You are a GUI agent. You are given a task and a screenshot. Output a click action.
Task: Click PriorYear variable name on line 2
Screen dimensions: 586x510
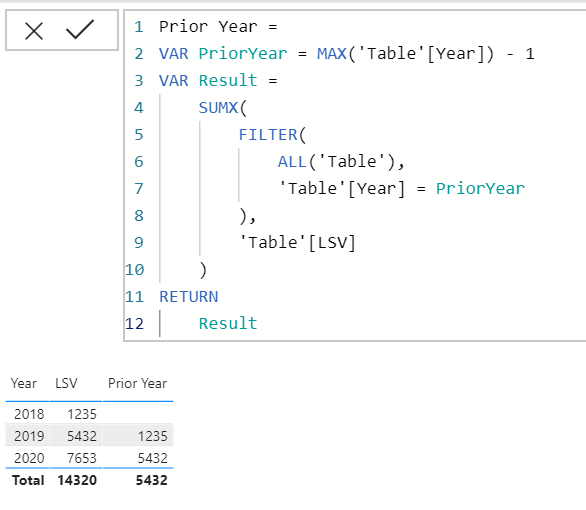[243, 54]
